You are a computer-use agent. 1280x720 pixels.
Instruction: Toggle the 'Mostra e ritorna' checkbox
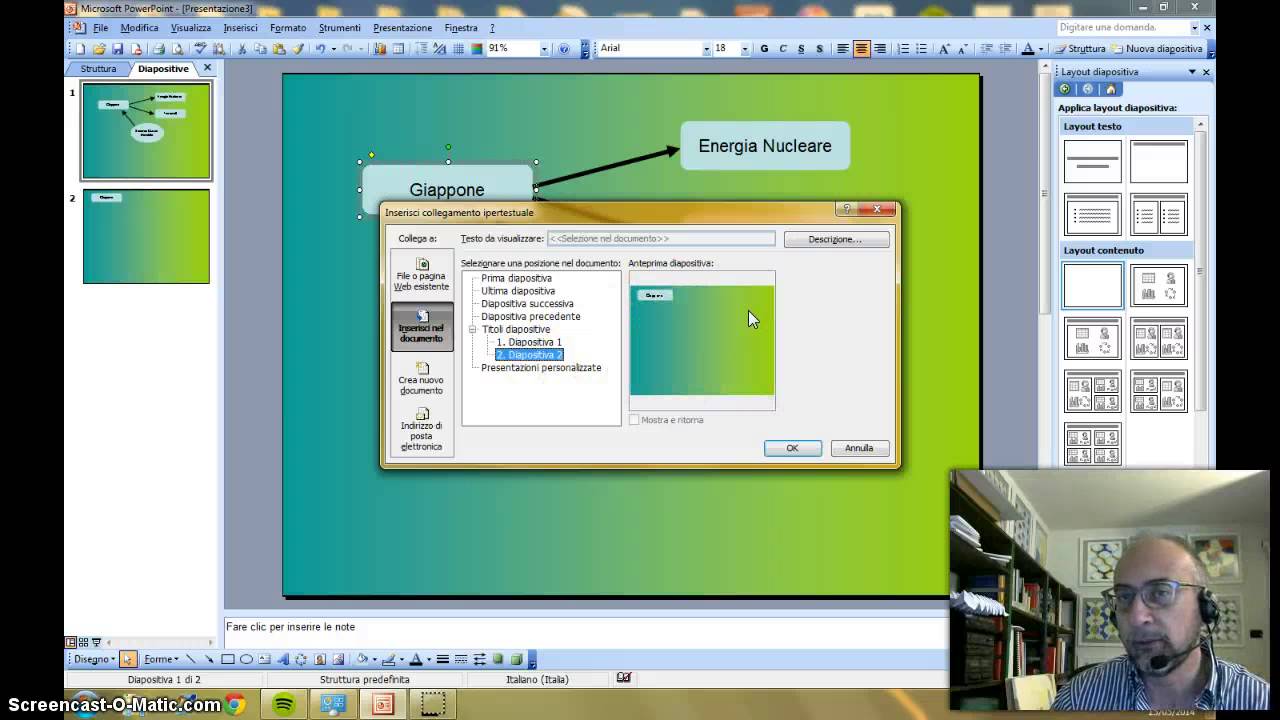click(634, 420)
